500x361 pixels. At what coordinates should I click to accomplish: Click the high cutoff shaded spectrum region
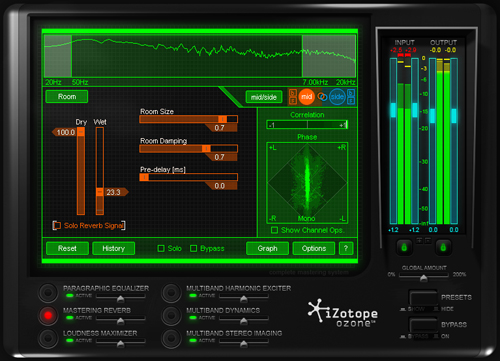point(329,56)
